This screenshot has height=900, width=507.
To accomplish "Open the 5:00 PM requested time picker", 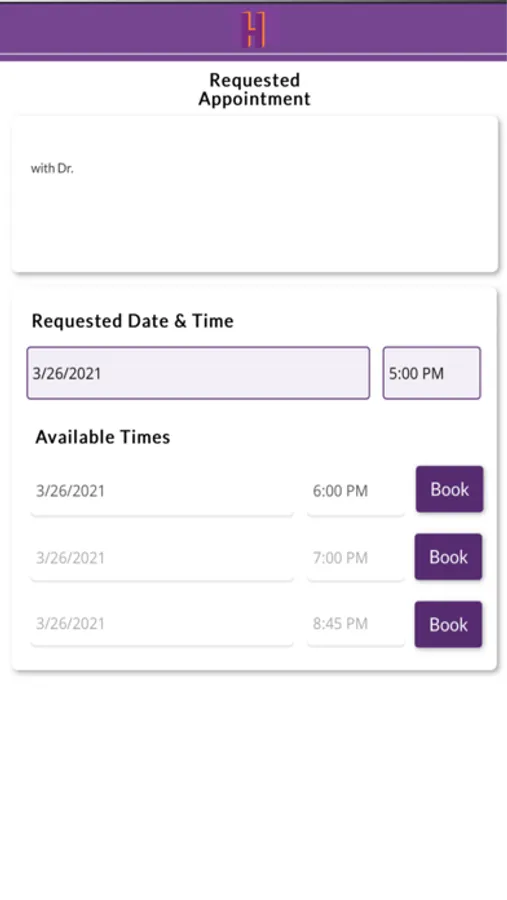I will (x=432, y=373).
